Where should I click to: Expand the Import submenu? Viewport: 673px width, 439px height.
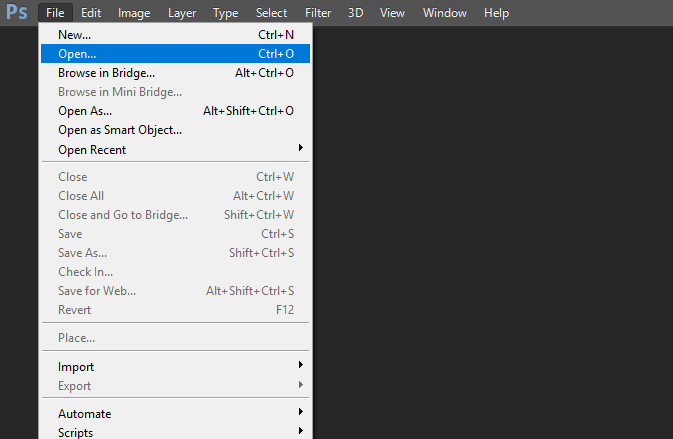176,366
